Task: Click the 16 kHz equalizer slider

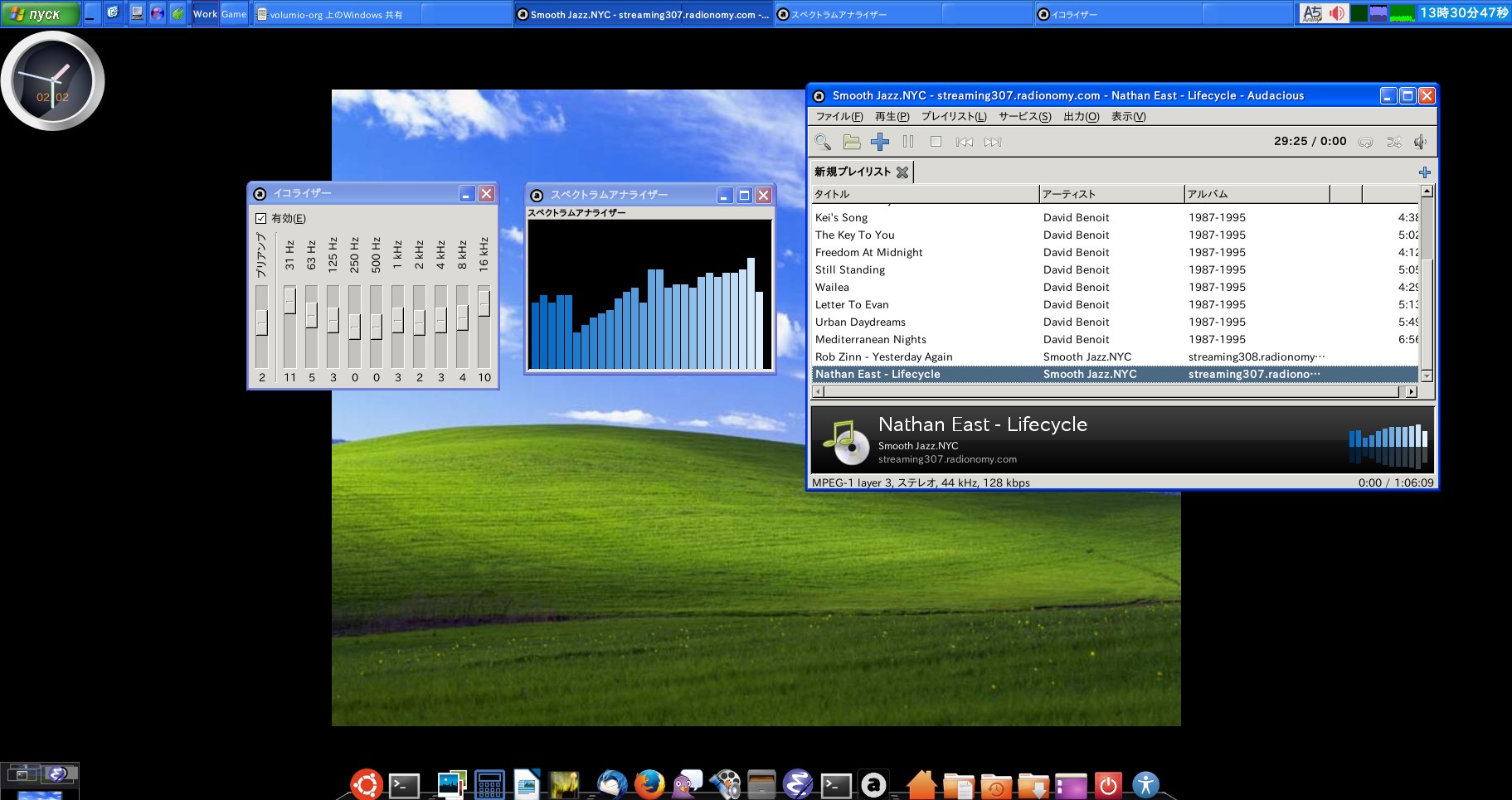Action: [484, 303]
